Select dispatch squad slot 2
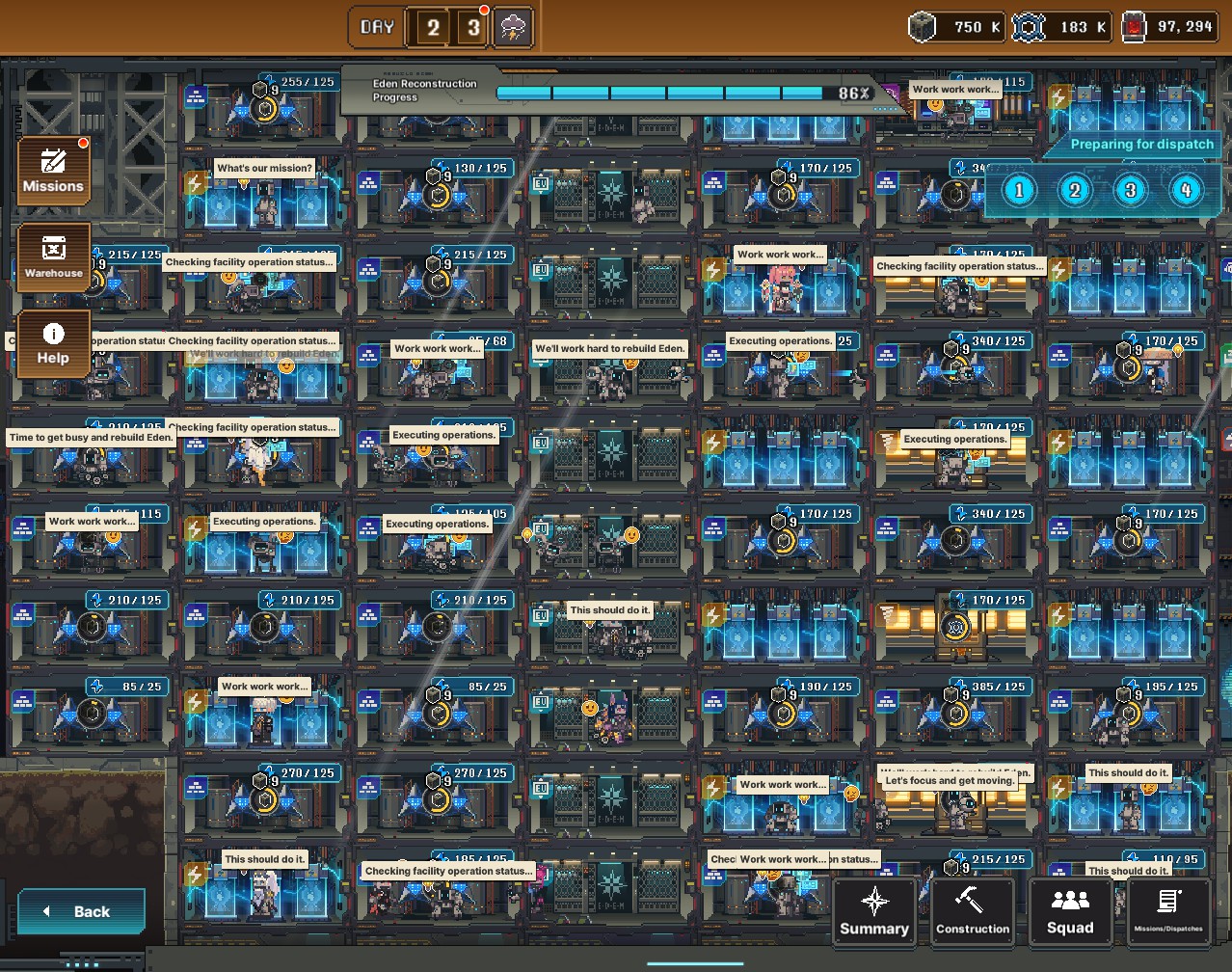This screenshot has height=972, width=1232. pyautogui.click(x=1075, y=190)
